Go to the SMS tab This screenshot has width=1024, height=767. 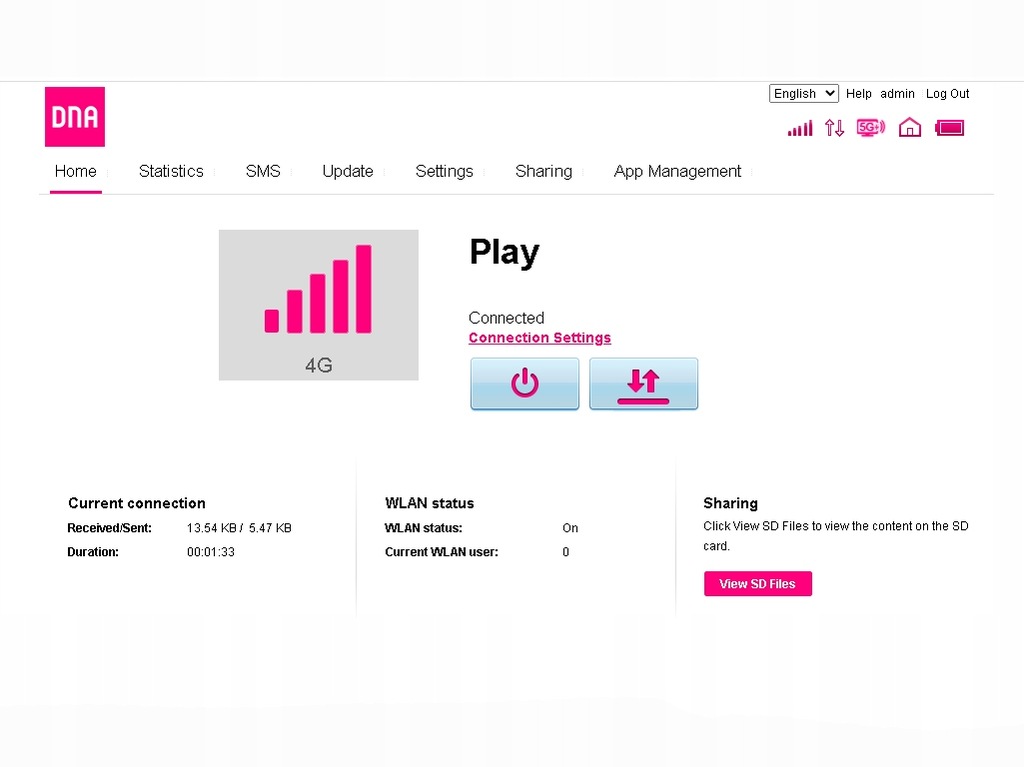pyautogui.click(x=263, y=171)
